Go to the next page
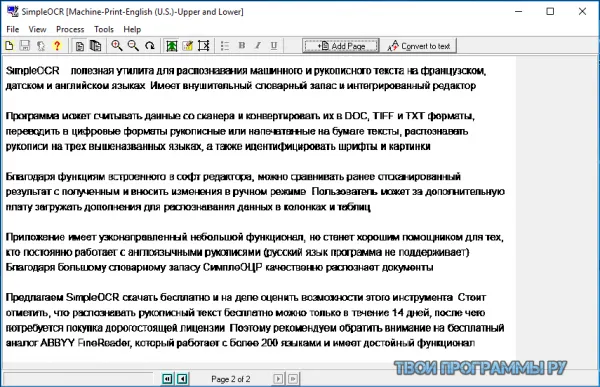The image size is (600, 387). [278, 379]
